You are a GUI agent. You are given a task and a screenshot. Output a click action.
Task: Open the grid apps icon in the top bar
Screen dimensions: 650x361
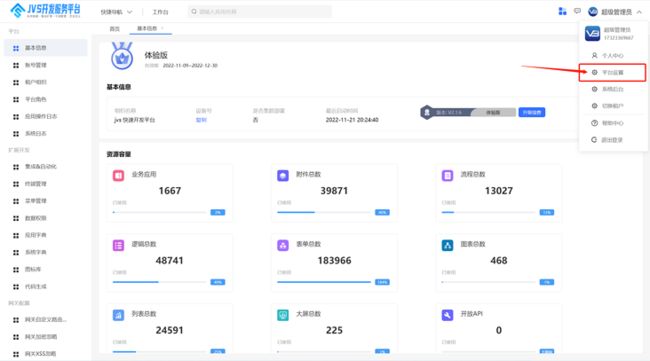(562, 11)
